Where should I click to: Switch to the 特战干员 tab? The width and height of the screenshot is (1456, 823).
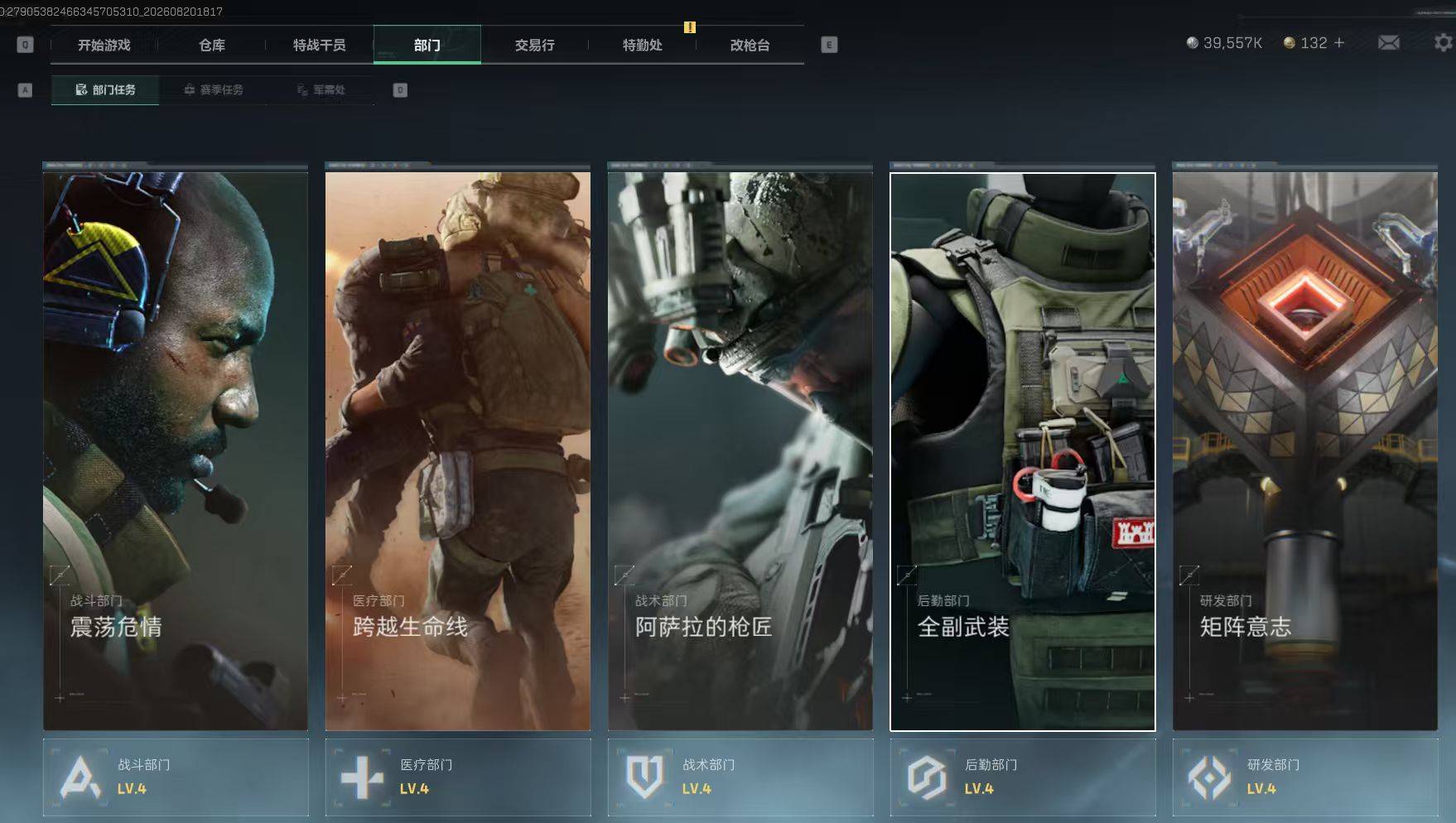(320, 45)
